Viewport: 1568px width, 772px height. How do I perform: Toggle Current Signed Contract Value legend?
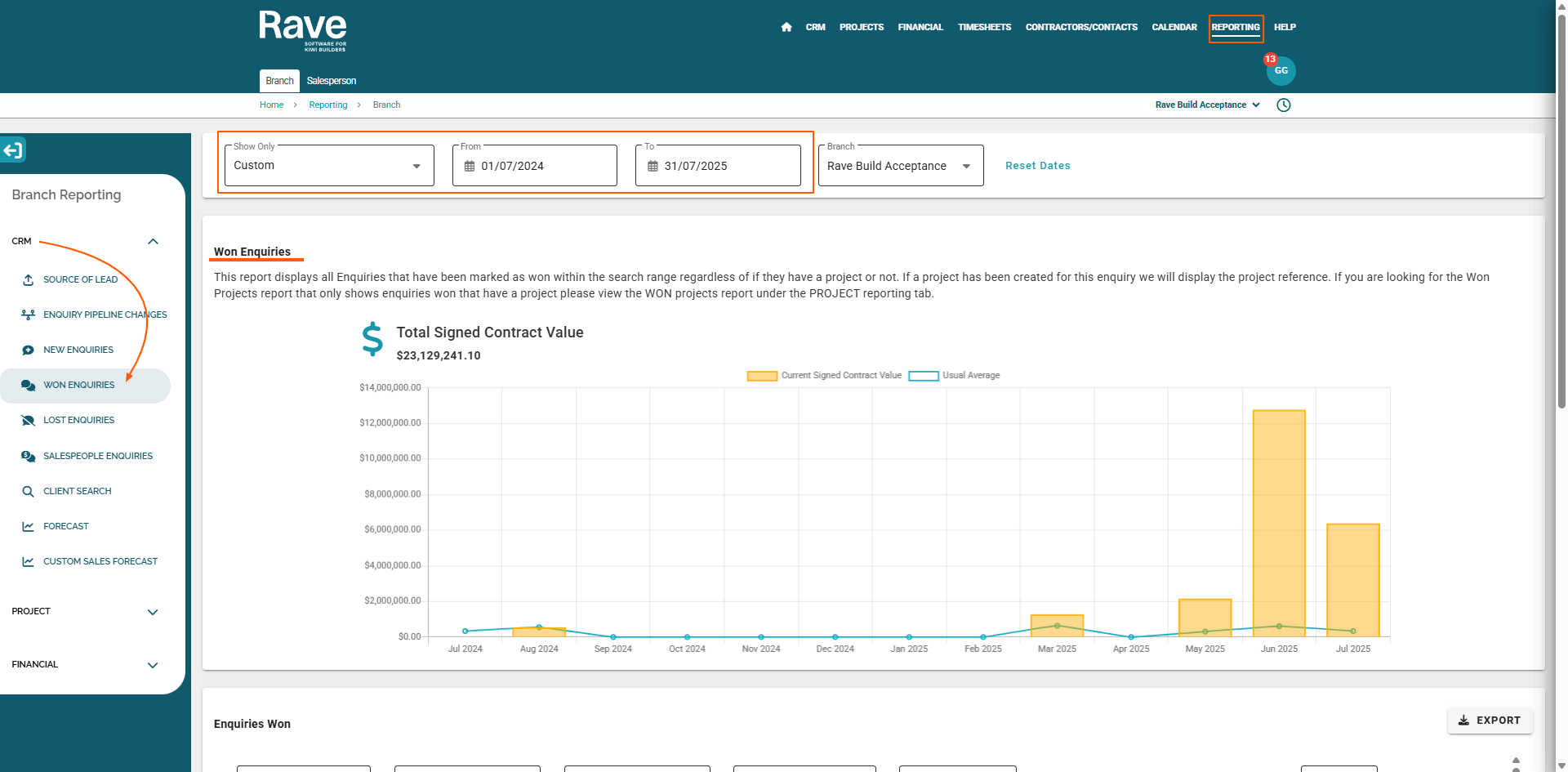pos(824,376)
